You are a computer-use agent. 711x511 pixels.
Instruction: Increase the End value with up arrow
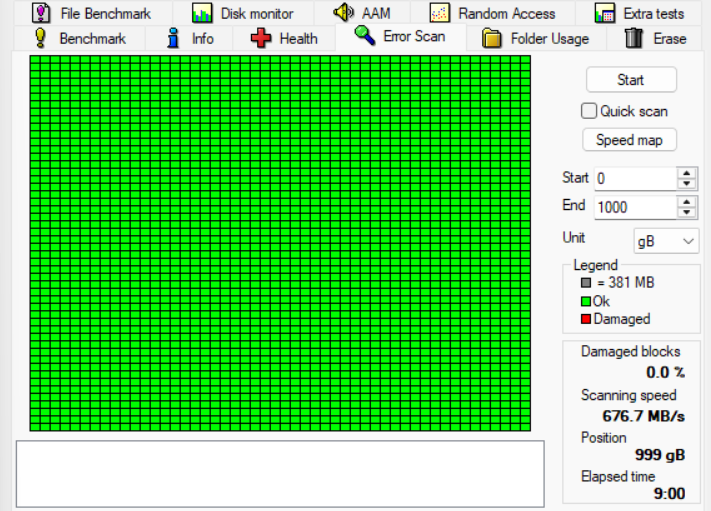tap(687, 202)
